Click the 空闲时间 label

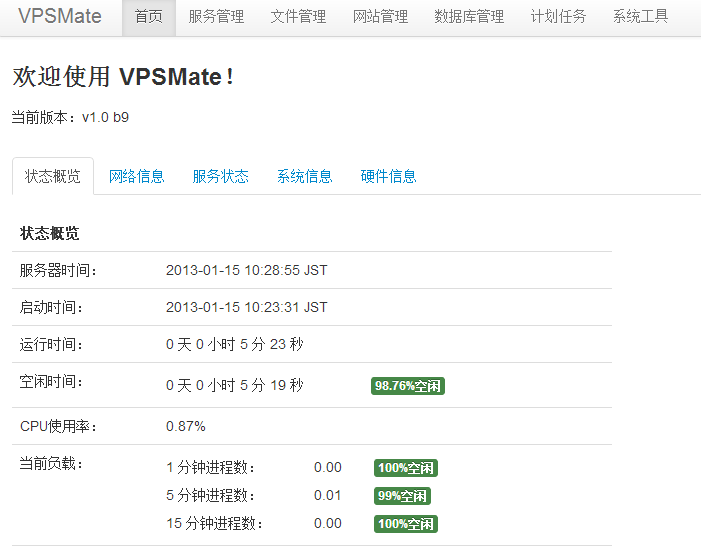(x=51, y=381)
